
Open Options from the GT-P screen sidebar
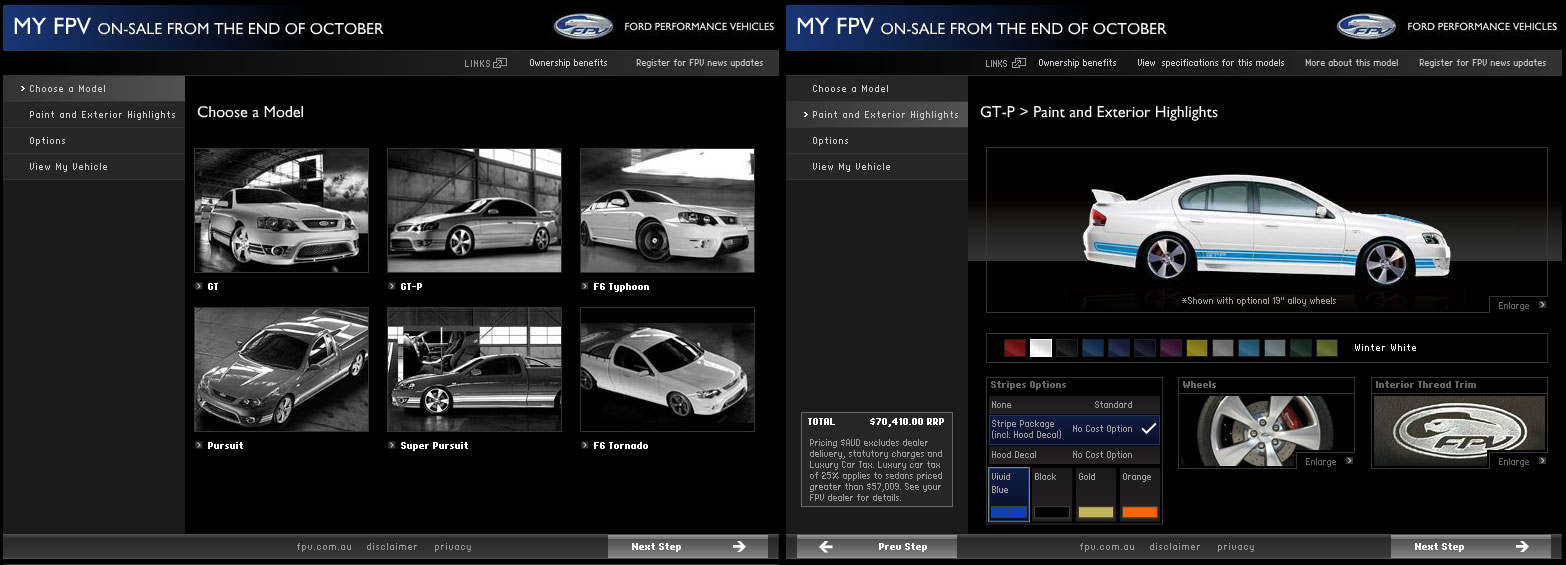tap(877, 141)
